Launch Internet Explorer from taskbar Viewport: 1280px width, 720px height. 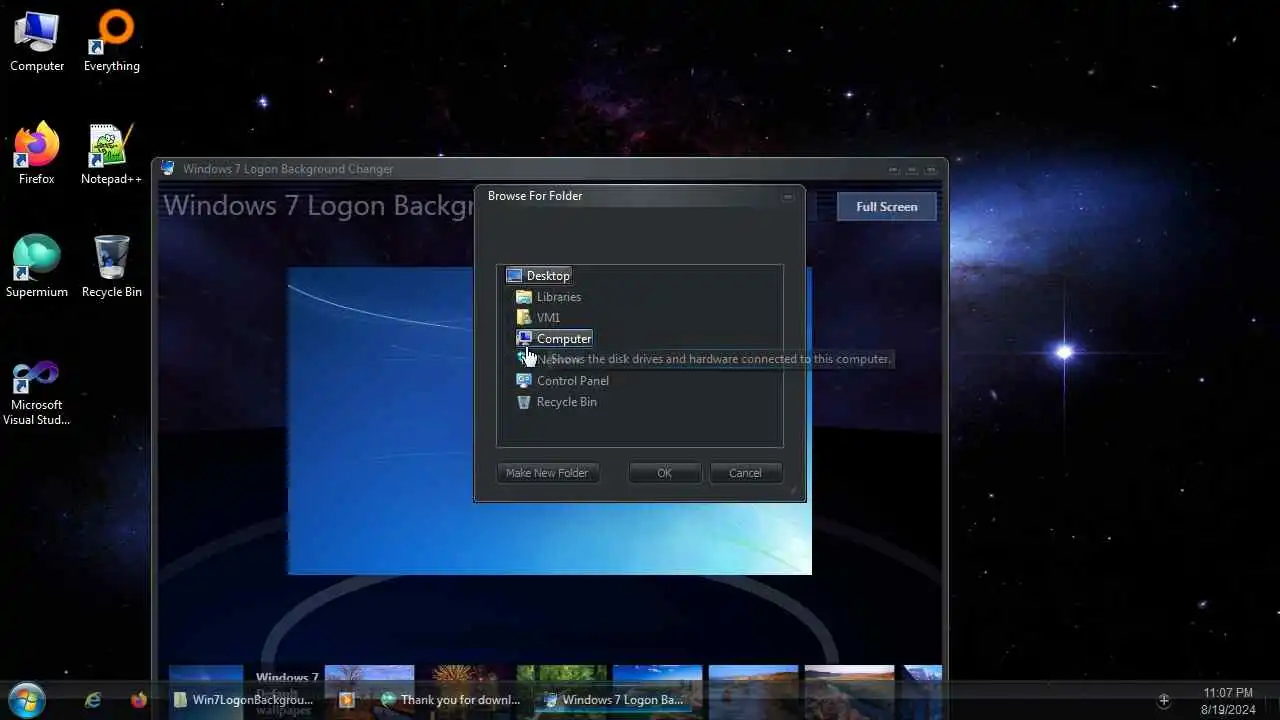click(93, 700)
